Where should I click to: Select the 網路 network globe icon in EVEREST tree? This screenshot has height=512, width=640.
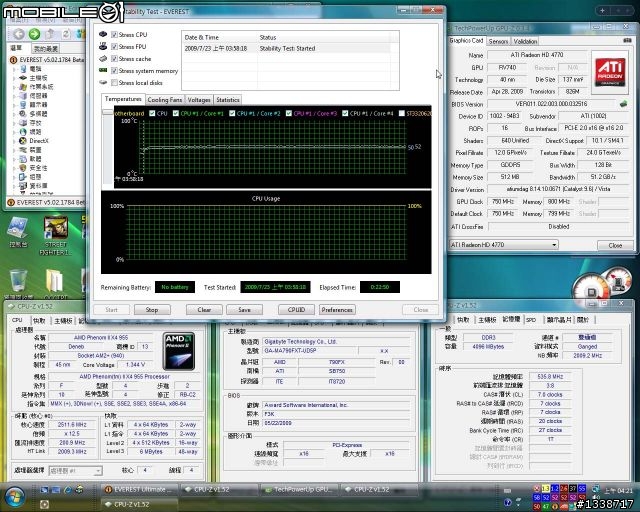tap(23, 131)
